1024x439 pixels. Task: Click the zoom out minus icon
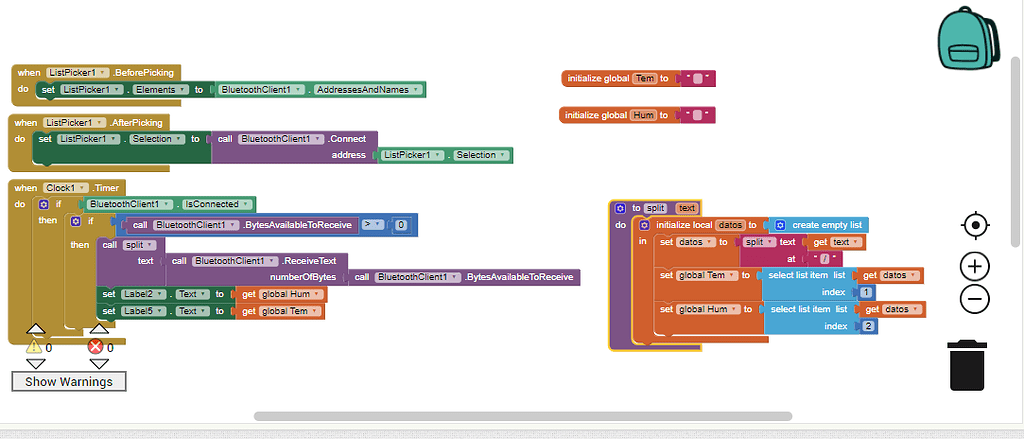[x=974, y=298]
